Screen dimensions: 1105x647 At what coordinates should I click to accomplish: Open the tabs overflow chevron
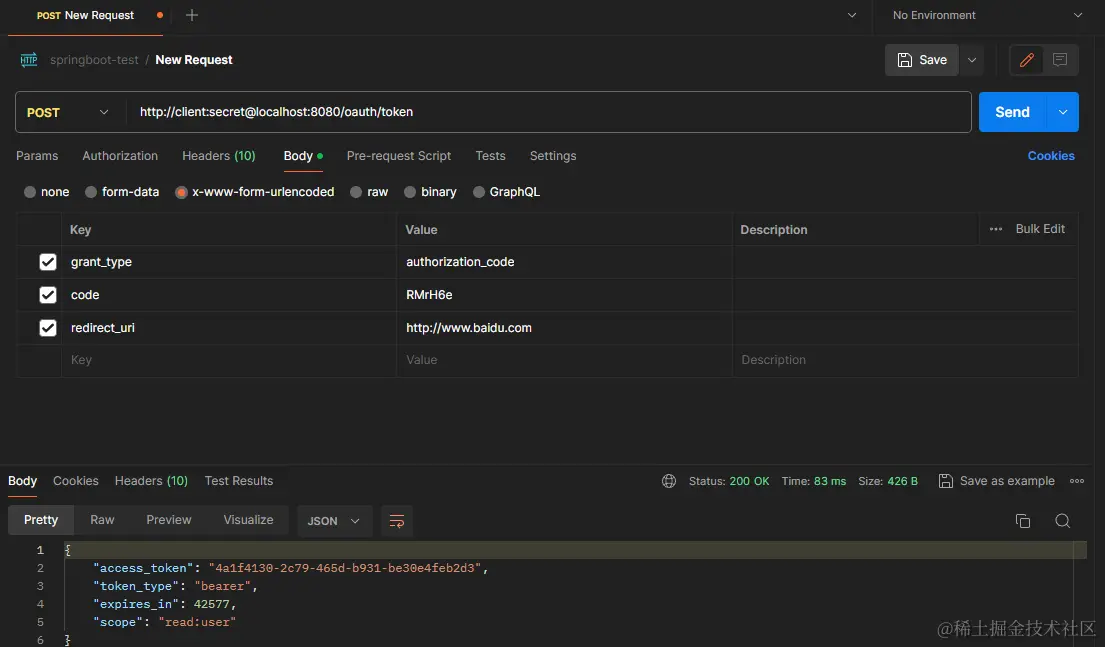pos(851,15)
